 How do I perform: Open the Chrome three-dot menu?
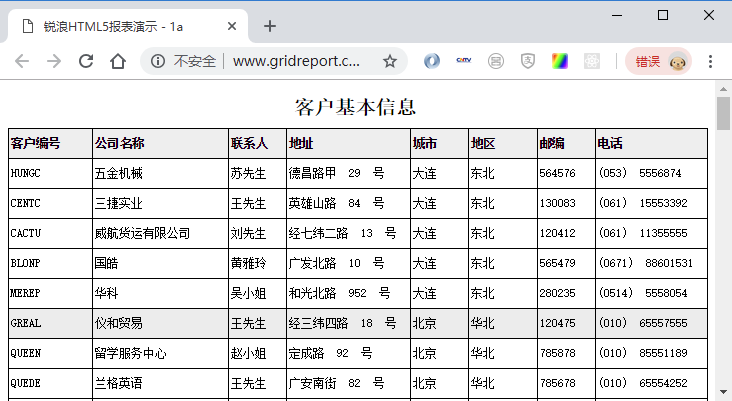click(710, 61)
